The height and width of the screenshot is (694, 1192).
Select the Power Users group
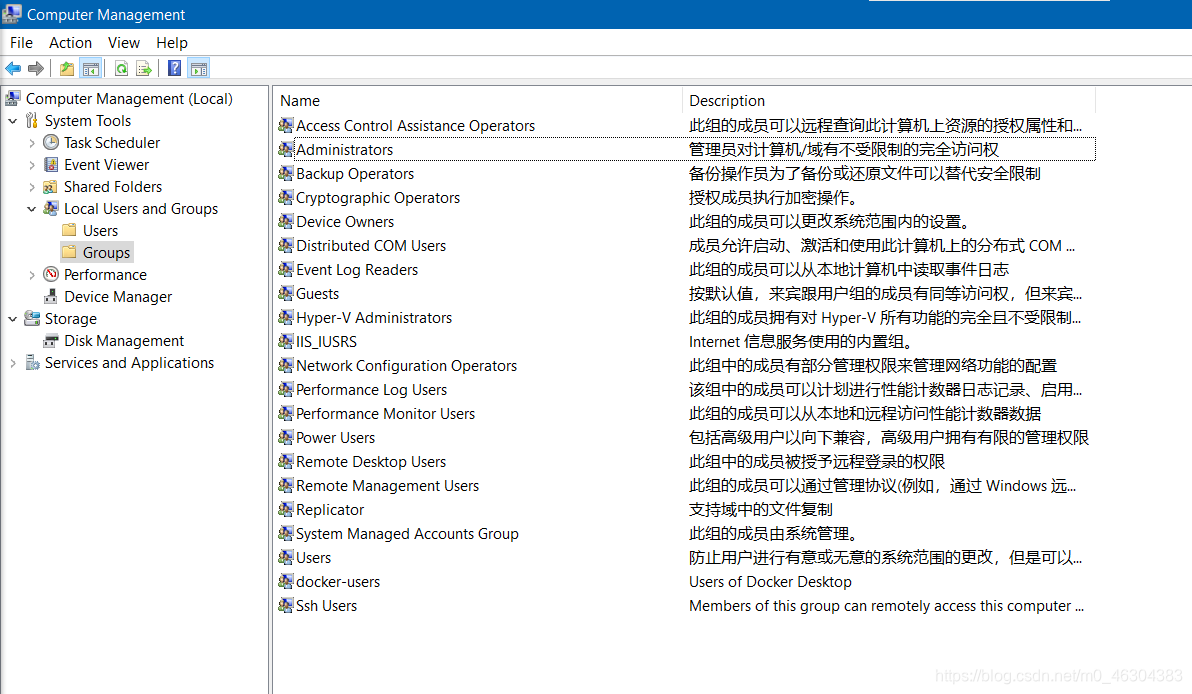coord(335,438)
